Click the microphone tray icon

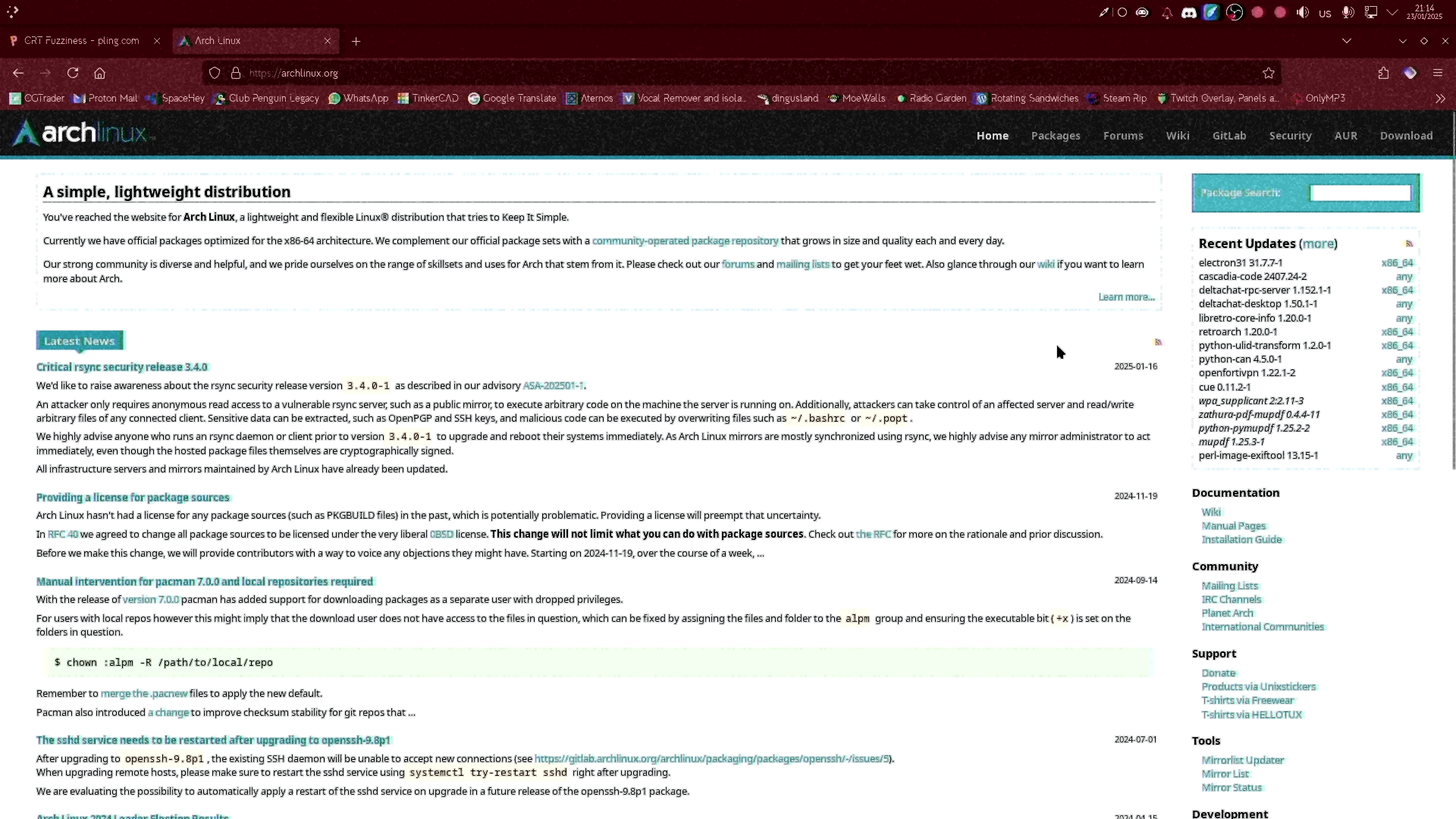(1348, 13)
